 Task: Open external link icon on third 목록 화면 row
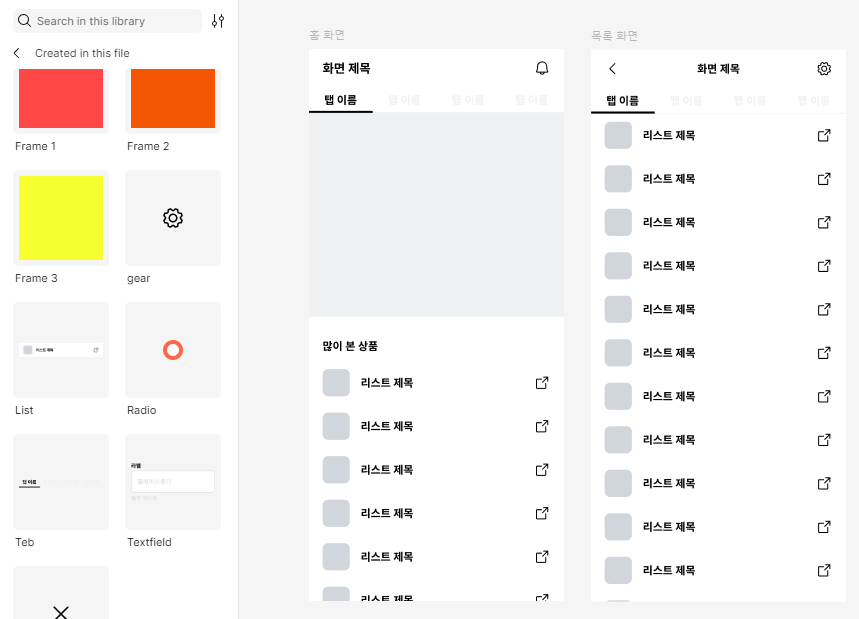pyautogui.click(x=824, y=222)
